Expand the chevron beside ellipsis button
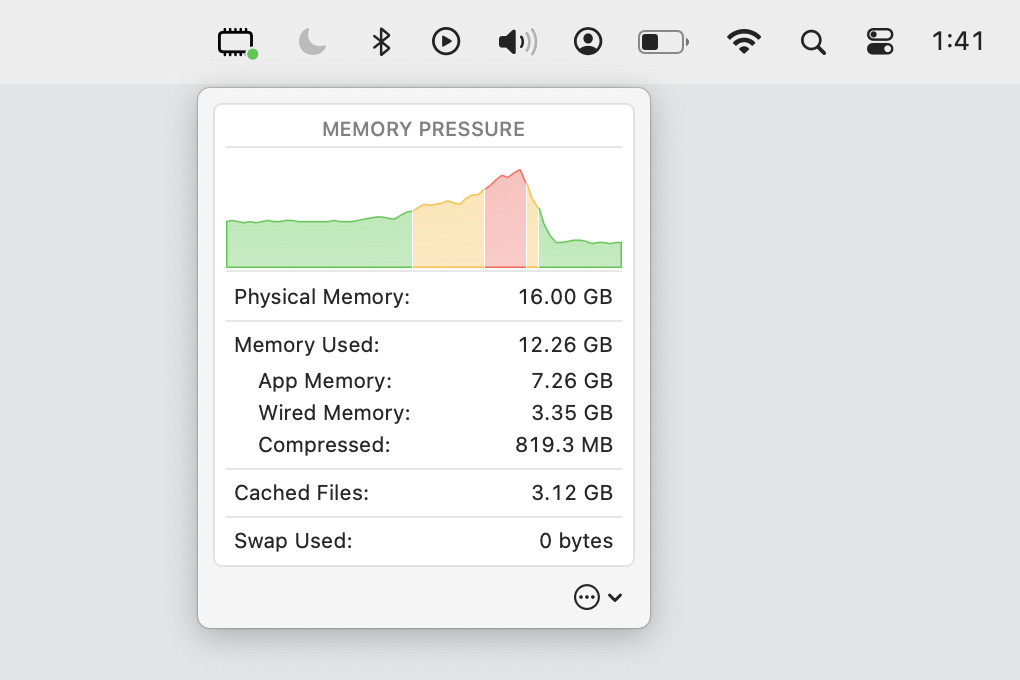1020x680 pixels. 615,597
